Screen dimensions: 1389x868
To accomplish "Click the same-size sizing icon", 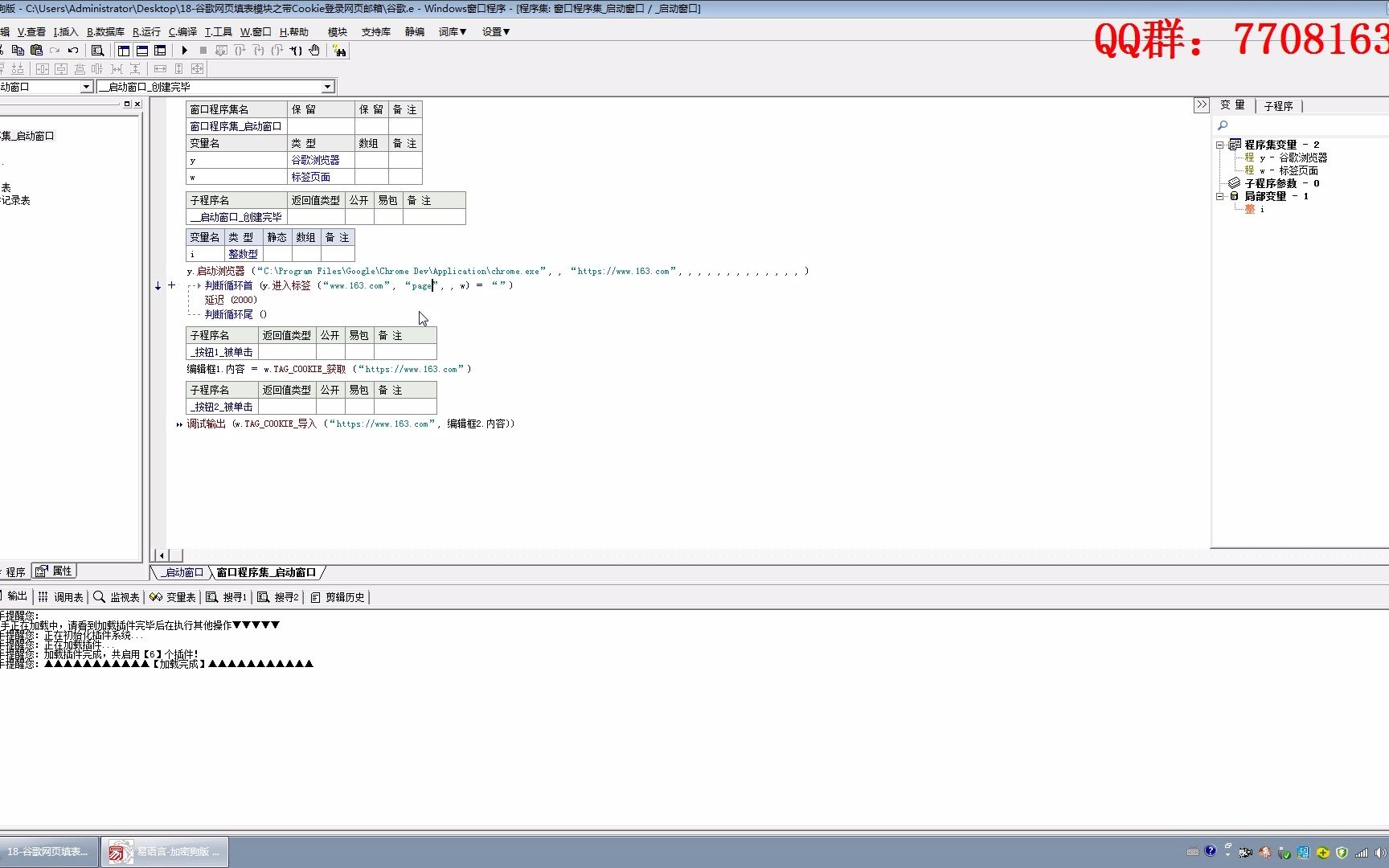I will click(197, 68).
